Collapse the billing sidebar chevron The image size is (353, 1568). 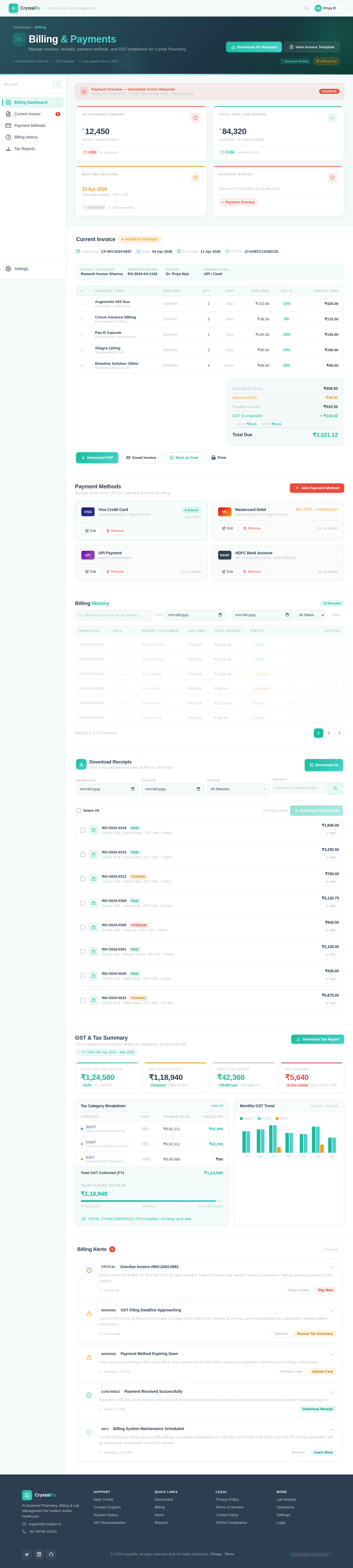(x=57, y=85)
